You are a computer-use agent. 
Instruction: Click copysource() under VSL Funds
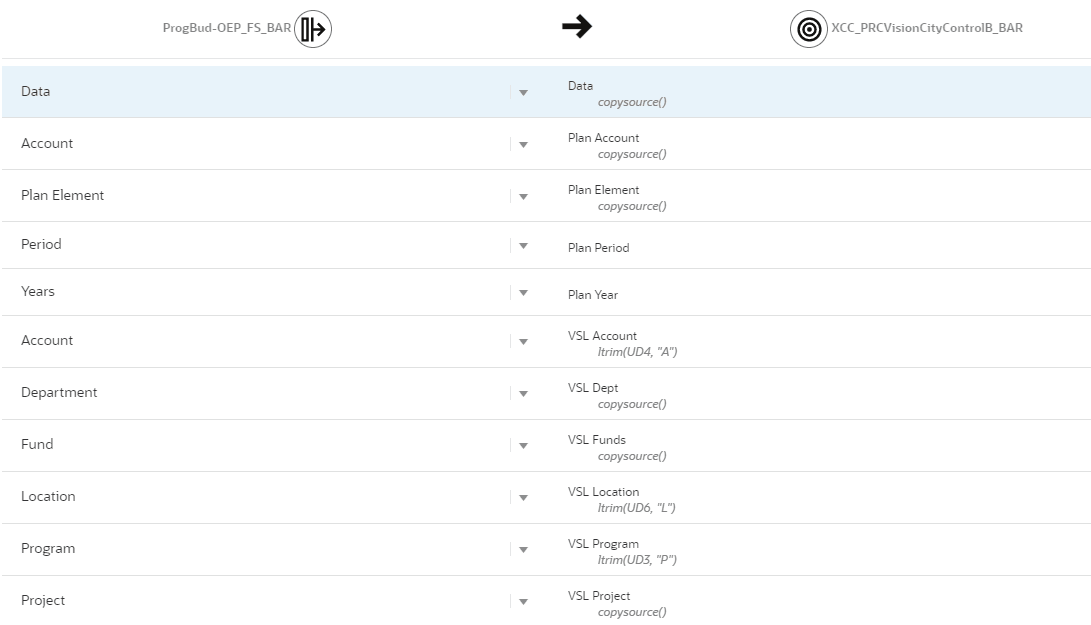632,456
